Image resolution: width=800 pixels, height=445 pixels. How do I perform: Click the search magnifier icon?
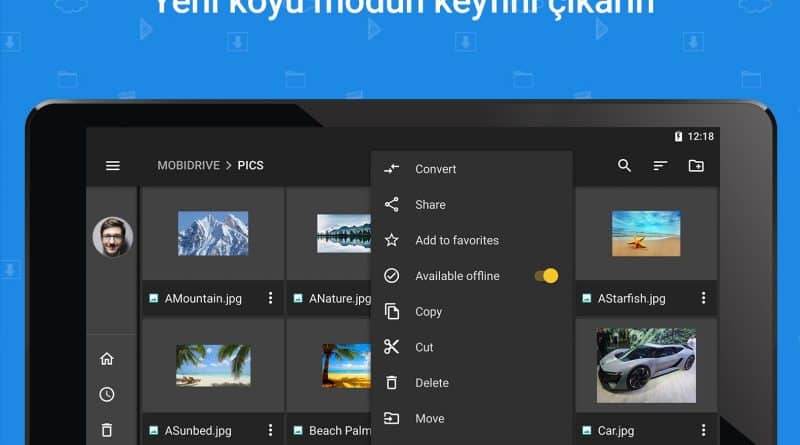(x=624, y=165)
